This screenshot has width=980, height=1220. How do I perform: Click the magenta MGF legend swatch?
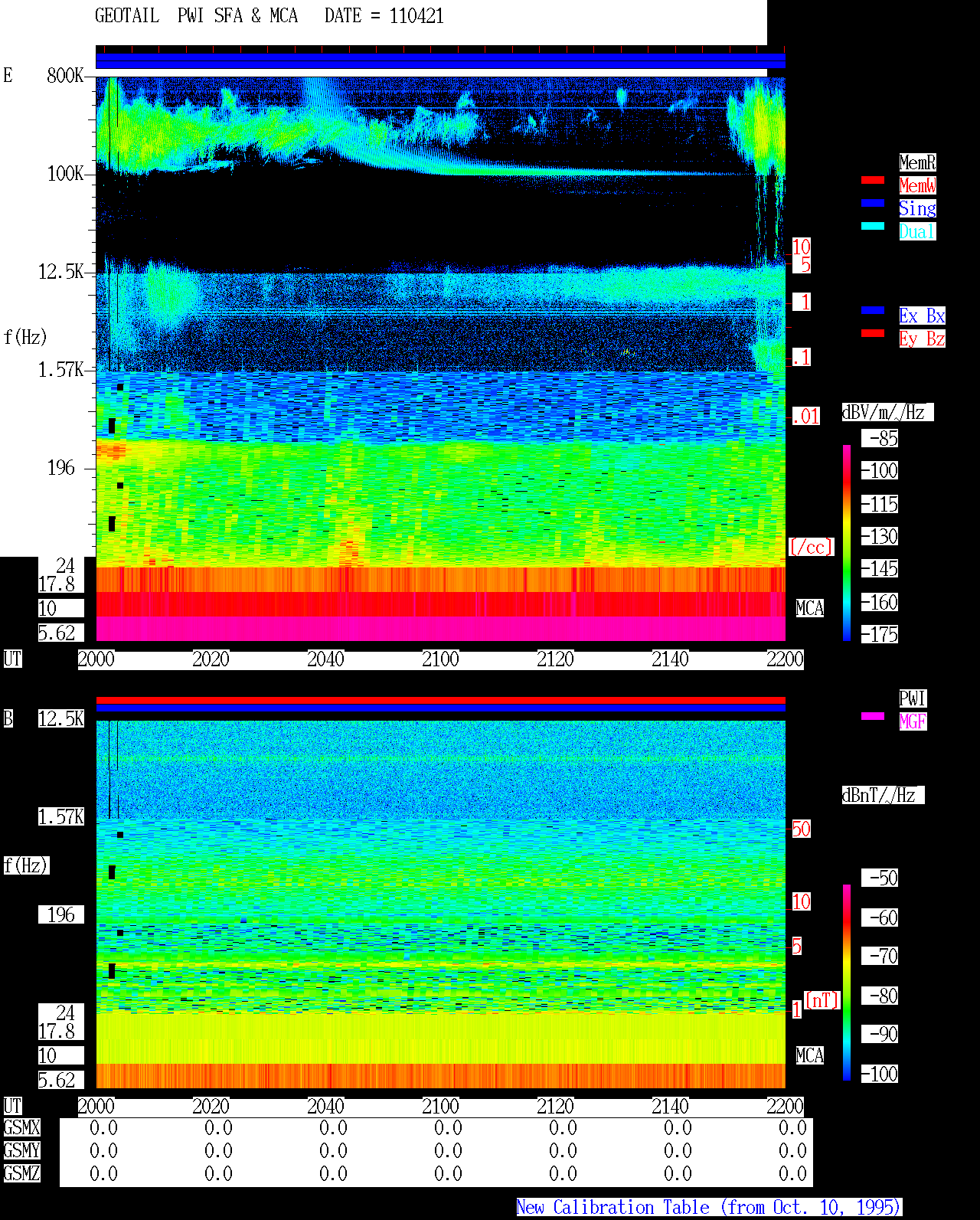click(x=873, y=716)
